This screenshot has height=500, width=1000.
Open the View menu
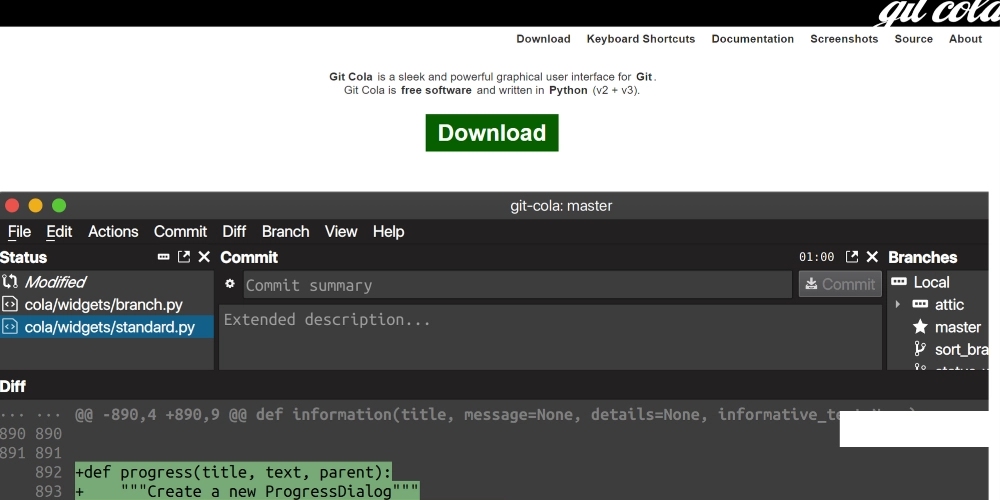(340, 231)
